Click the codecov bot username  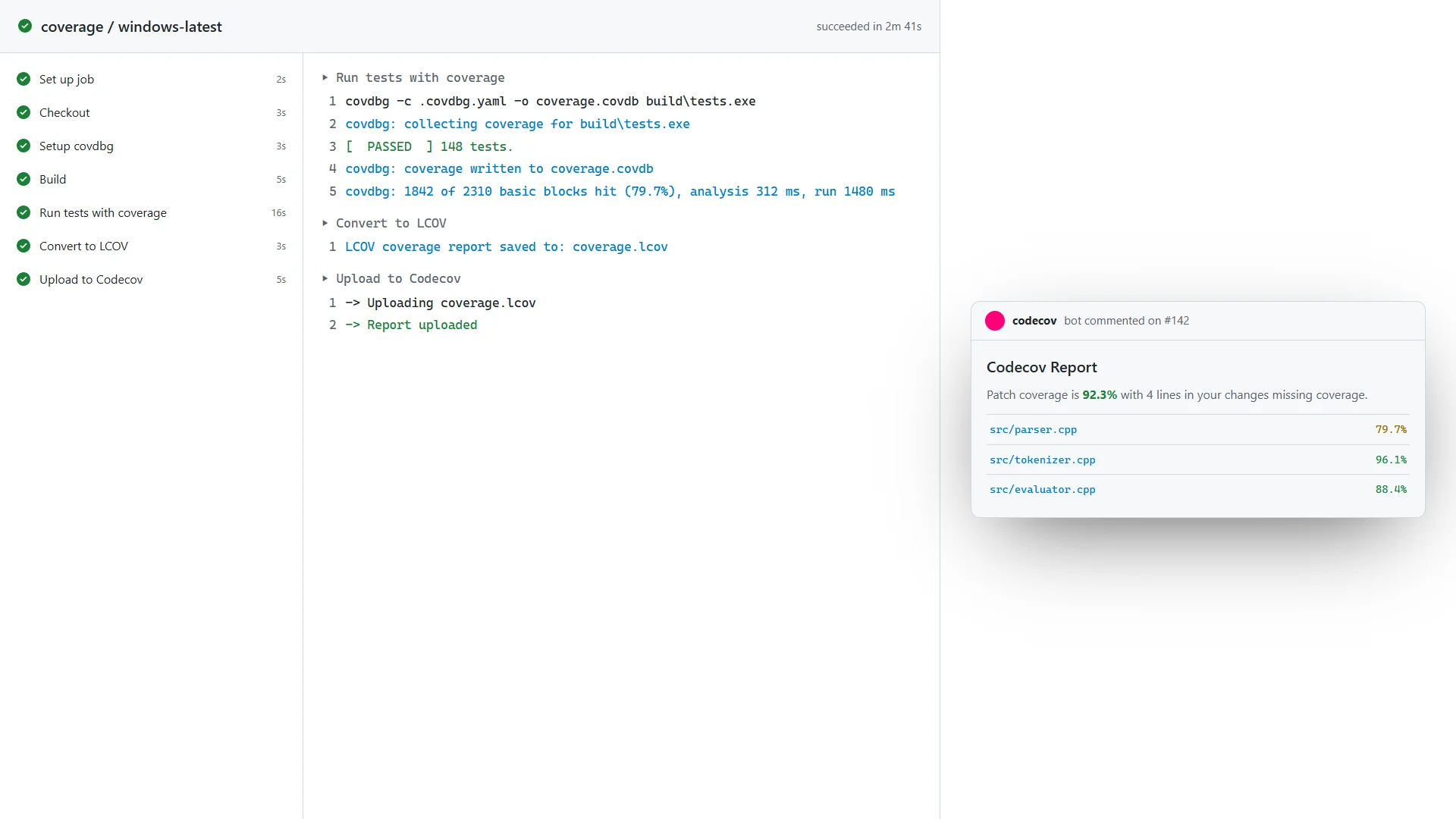pyautogui.click(x=1034, y=321)
